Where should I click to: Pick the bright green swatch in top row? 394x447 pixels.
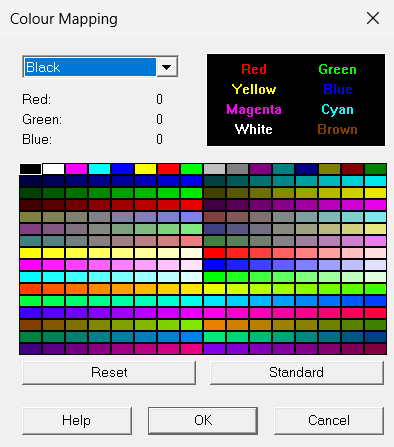point(191,169)
